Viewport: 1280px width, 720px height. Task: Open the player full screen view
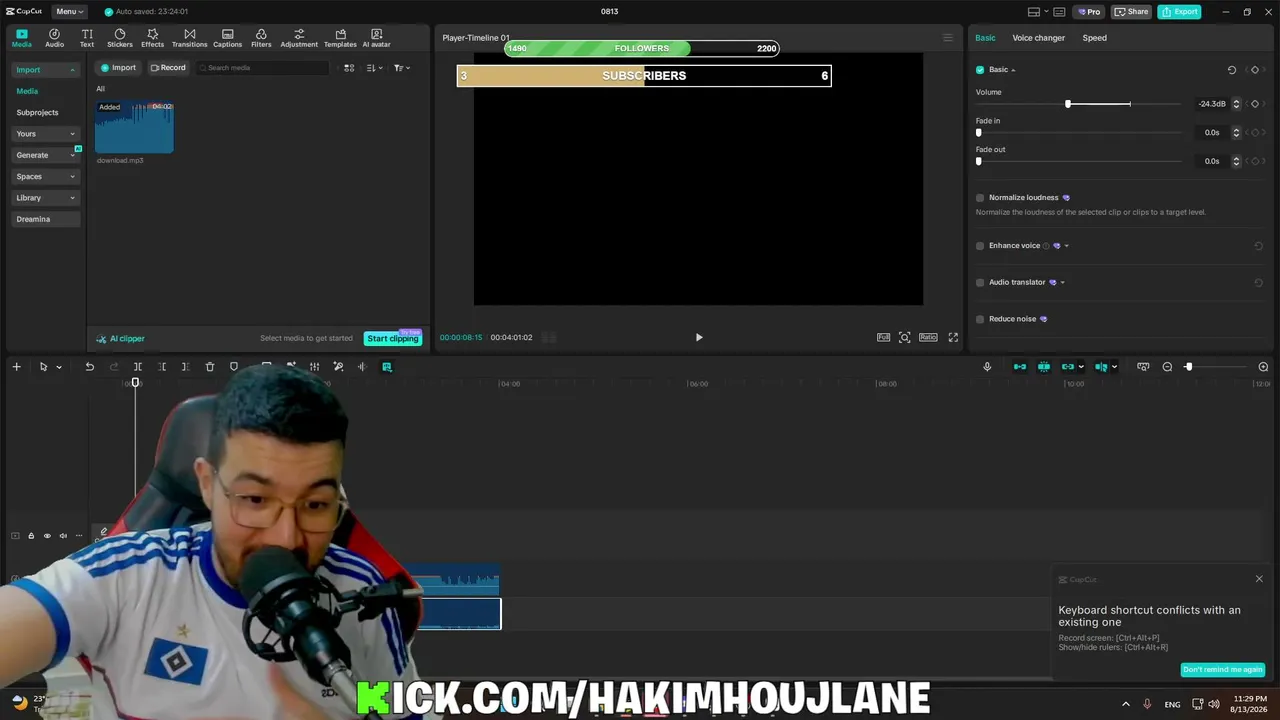pyautogui.click(x=953, y=337)
